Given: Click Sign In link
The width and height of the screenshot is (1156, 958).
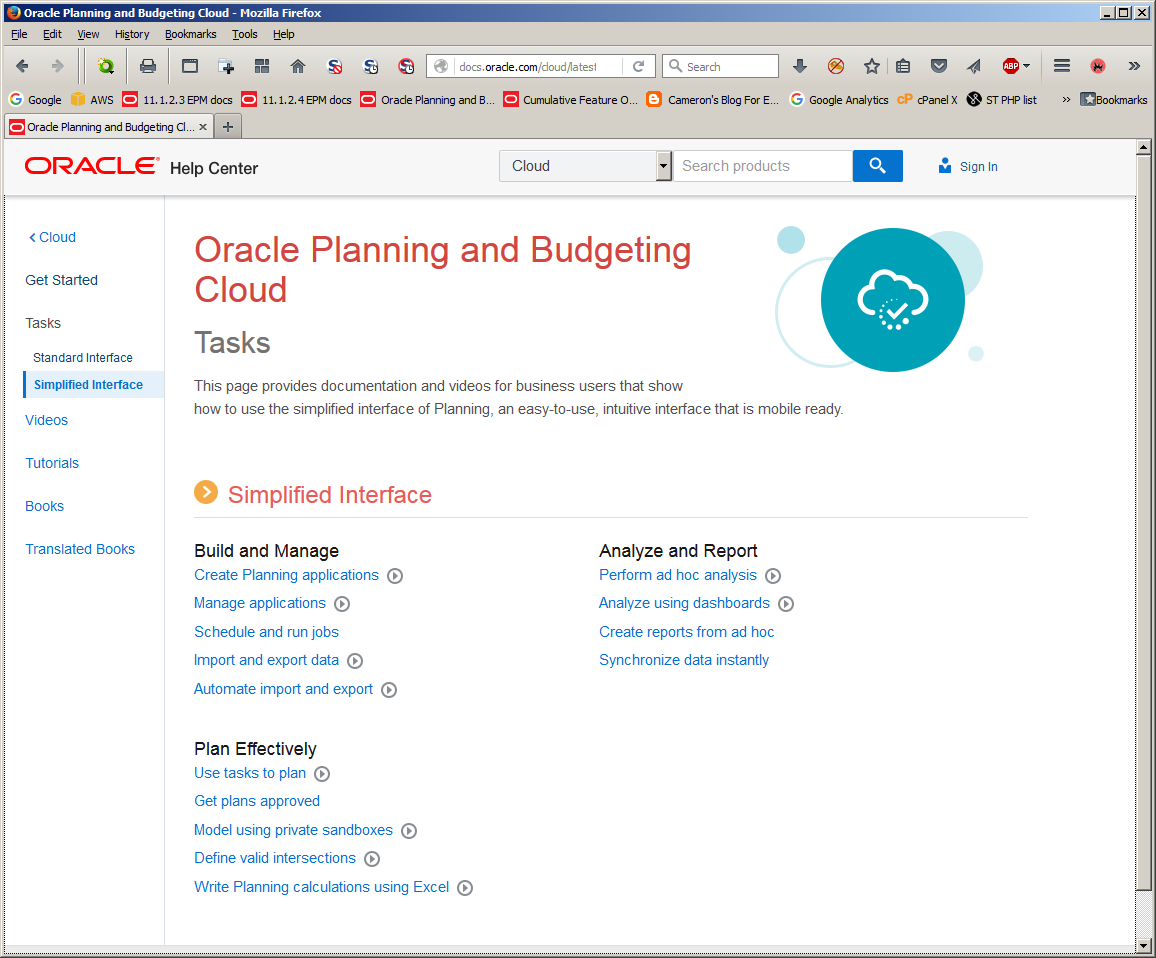Looking at the screenshot, I should click(x=968, y=167).
